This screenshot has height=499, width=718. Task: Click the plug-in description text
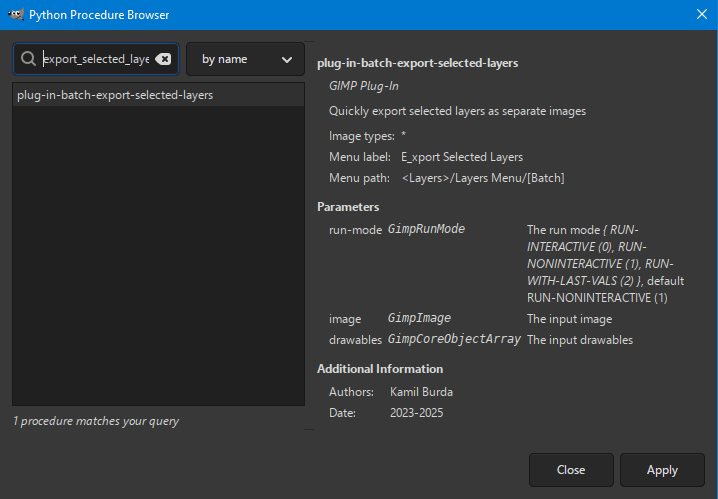coord(457,111)
